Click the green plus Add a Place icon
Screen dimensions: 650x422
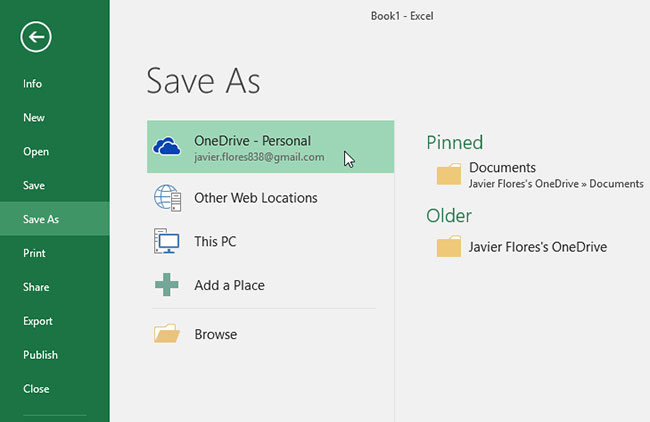click(x=167, y=285)
